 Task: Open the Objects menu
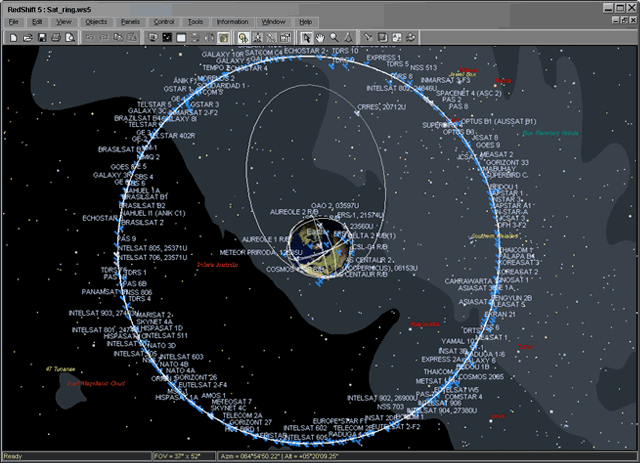point(96,21)
